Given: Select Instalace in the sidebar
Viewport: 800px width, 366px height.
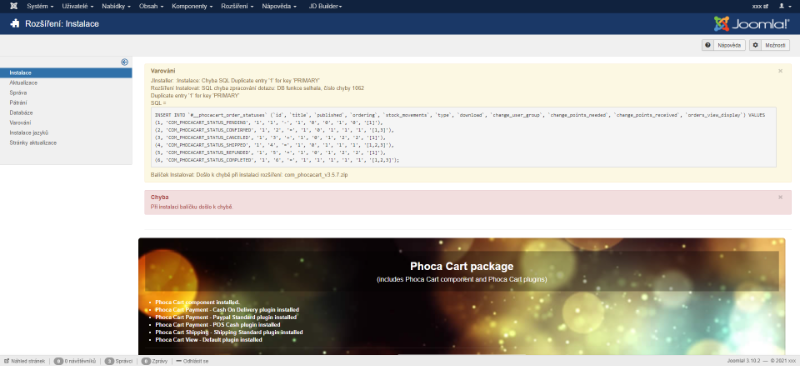Looking at the screenshot, I should [x=66, y=73].
